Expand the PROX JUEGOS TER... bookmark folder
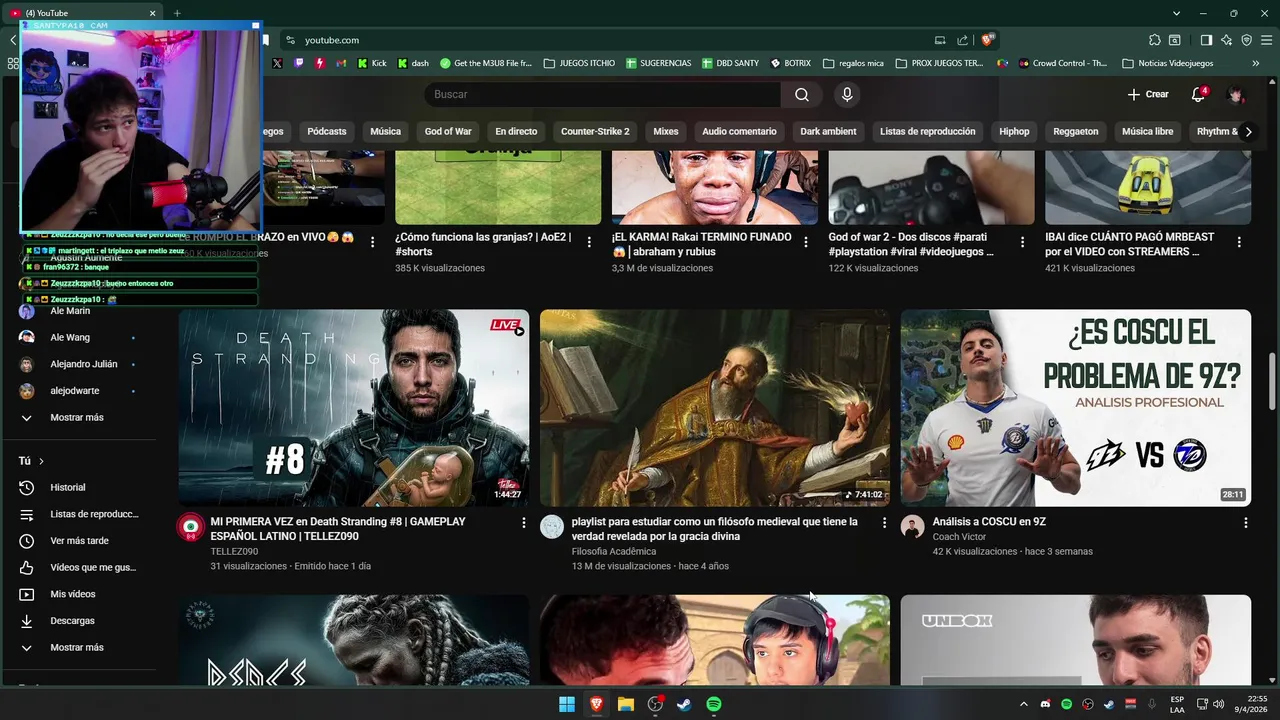The height and width of the screenshot is (720, 1280). (x=939, y=63)
